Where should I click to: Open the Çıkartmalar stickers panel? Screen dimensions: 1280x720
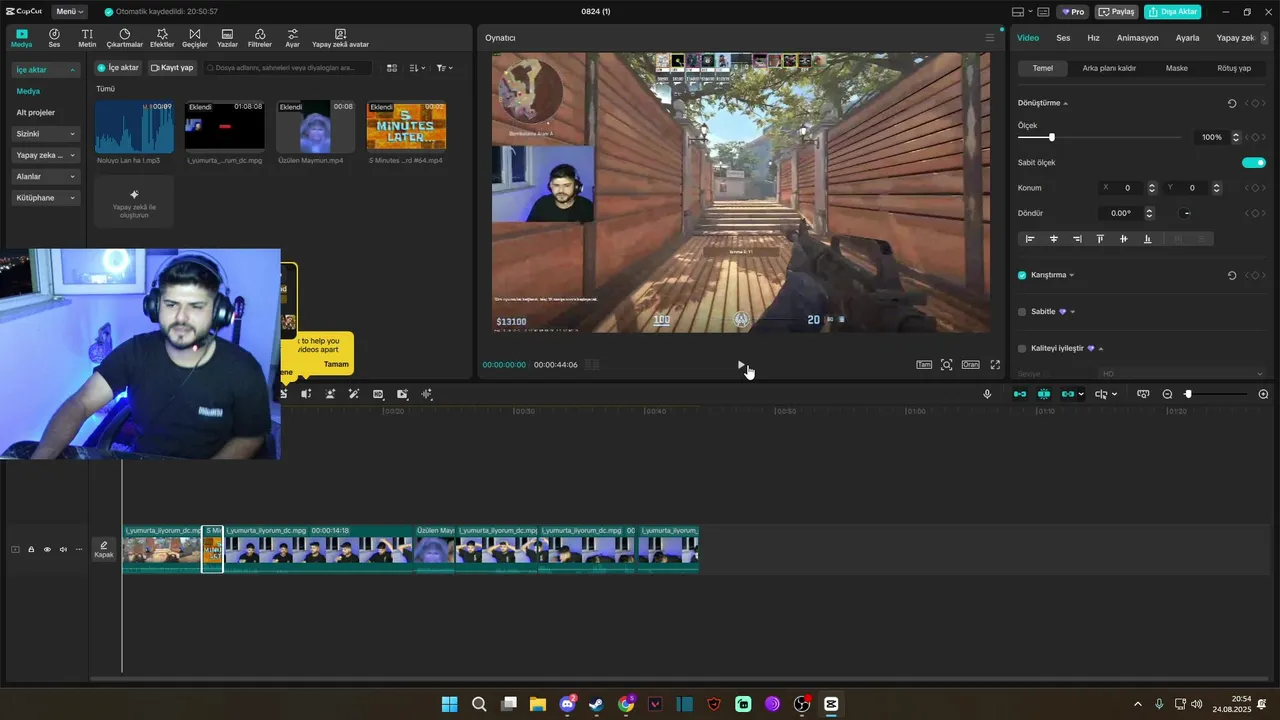point(125,38)
